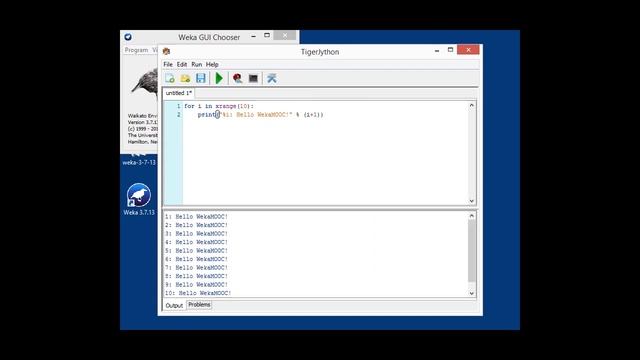Click line number 1 in the gutter
This screenshot has width=640, height=360.
(178, 106)
